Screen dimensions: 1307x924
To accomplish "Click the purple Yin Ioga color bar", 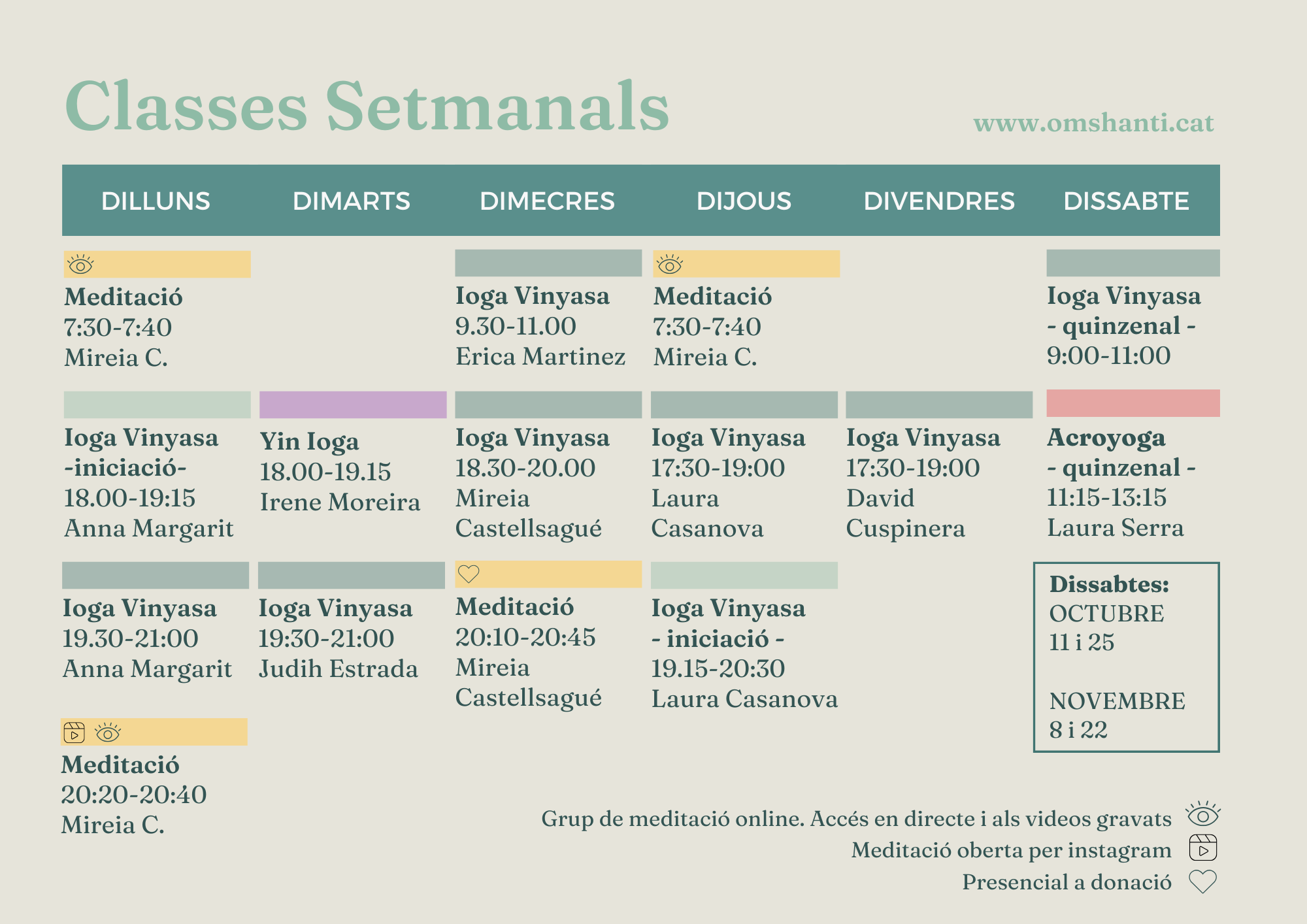I will pyautogui.click(x=353, y=404).
